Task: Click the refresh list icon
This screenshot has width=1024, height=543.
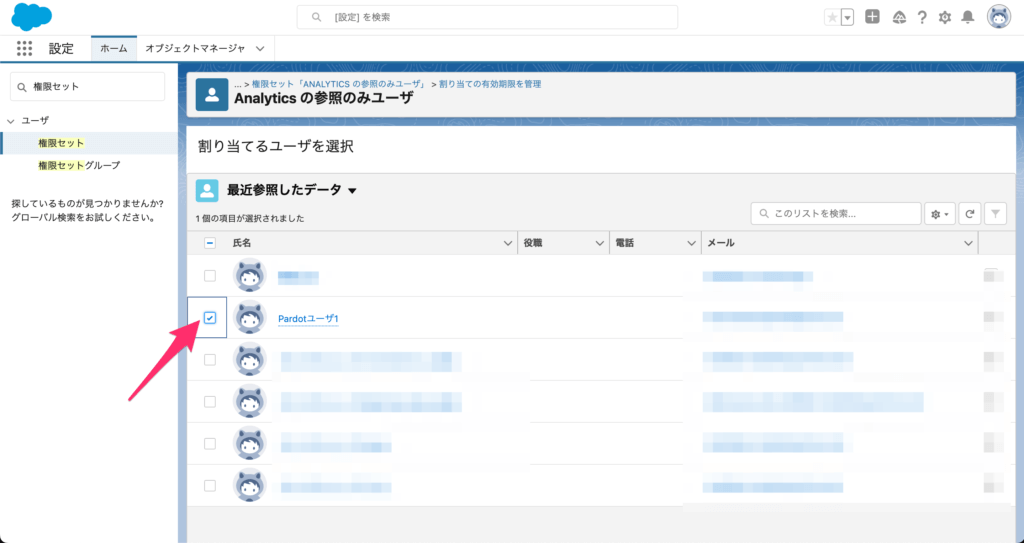Action: click(970, 214)
